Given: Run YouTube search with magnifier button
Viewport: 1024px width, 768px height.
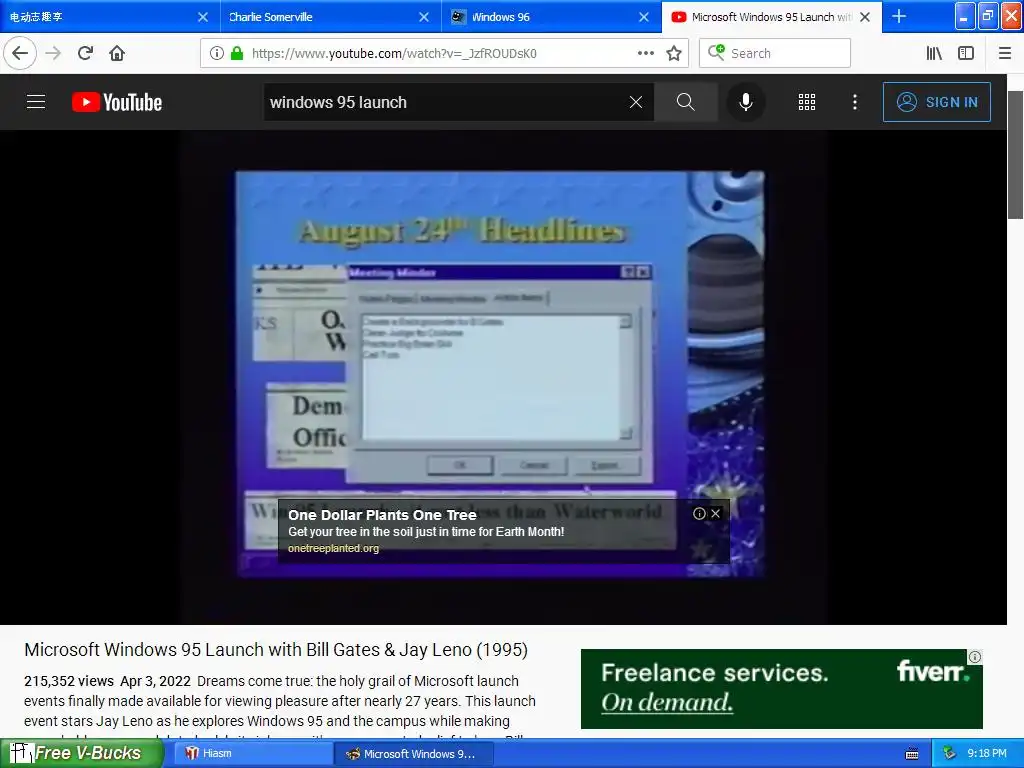Looking at the screenshot, I should coord(686,102).
